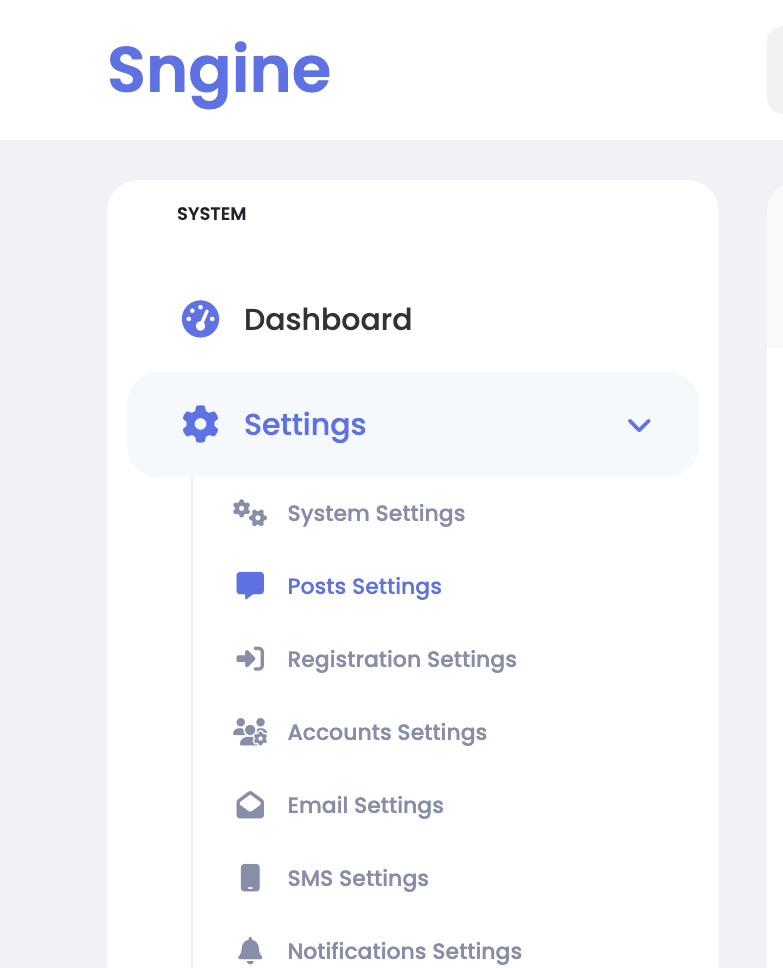Open Email Settings
783x968 pixels.
coord(366,805)
